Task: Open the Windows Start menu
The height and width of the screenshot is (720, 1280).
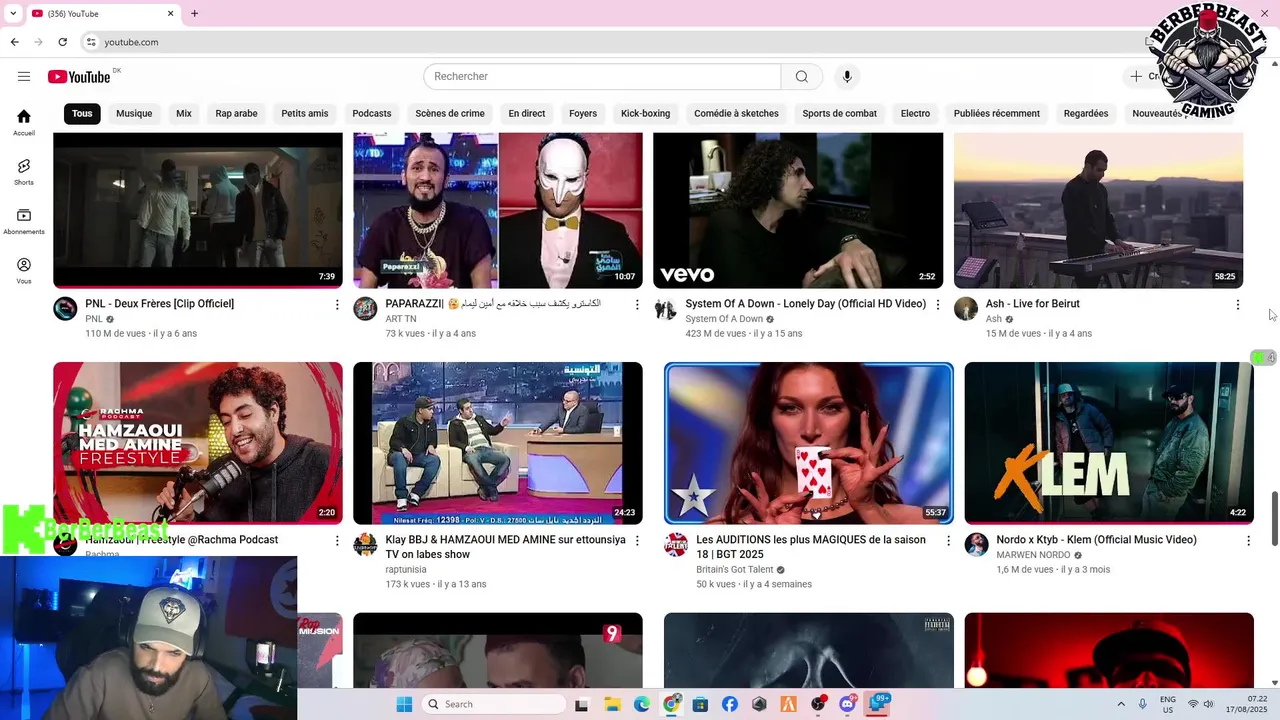Action: (404, 704)
